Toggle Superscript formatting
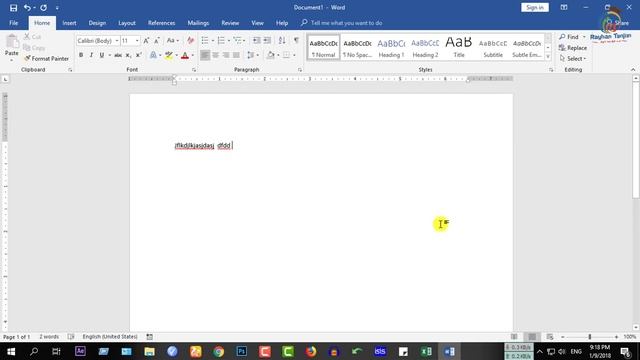Viewport: 640px width, 360px height. pos(138,55)
